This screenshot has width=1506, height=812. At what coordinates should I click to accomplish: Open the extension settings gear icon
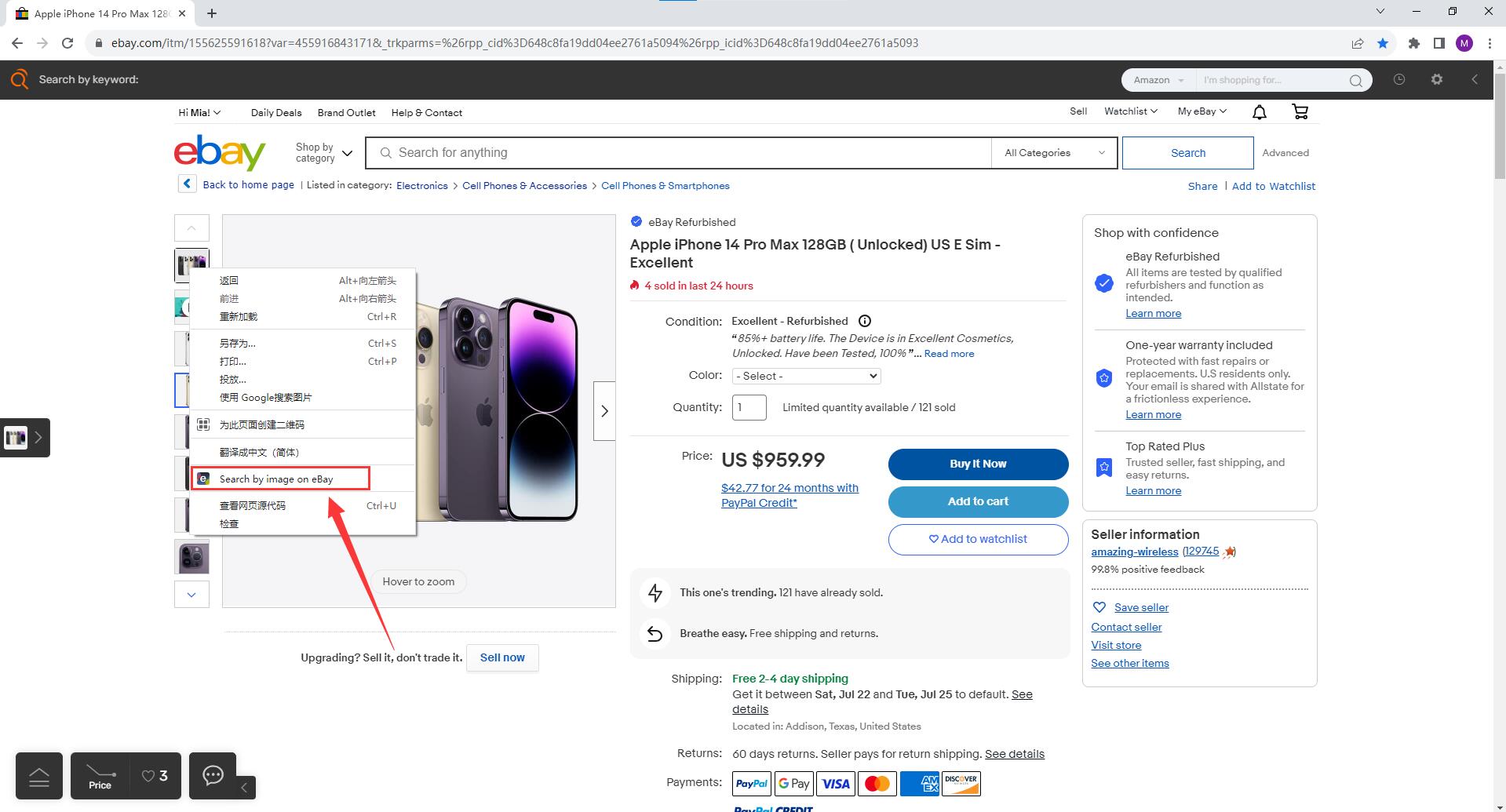[1437, 79]
